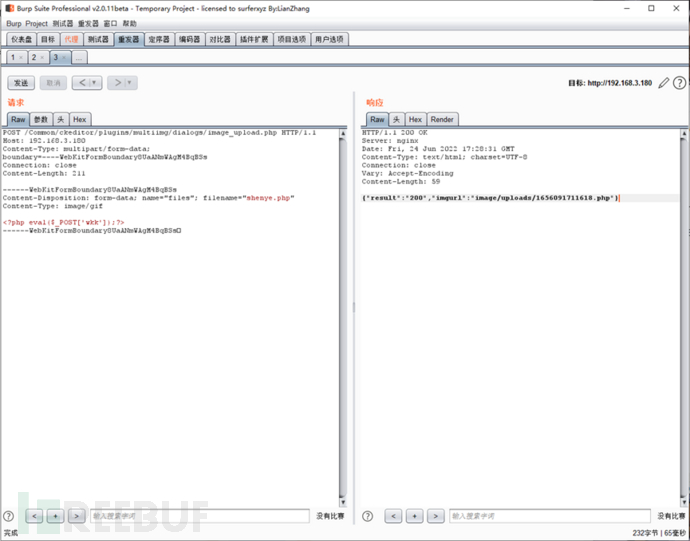Image resolution: width=690 pixels, height=541 pixels.
Task: Switch to the 目标 target tab
Action: coord(48,40)
